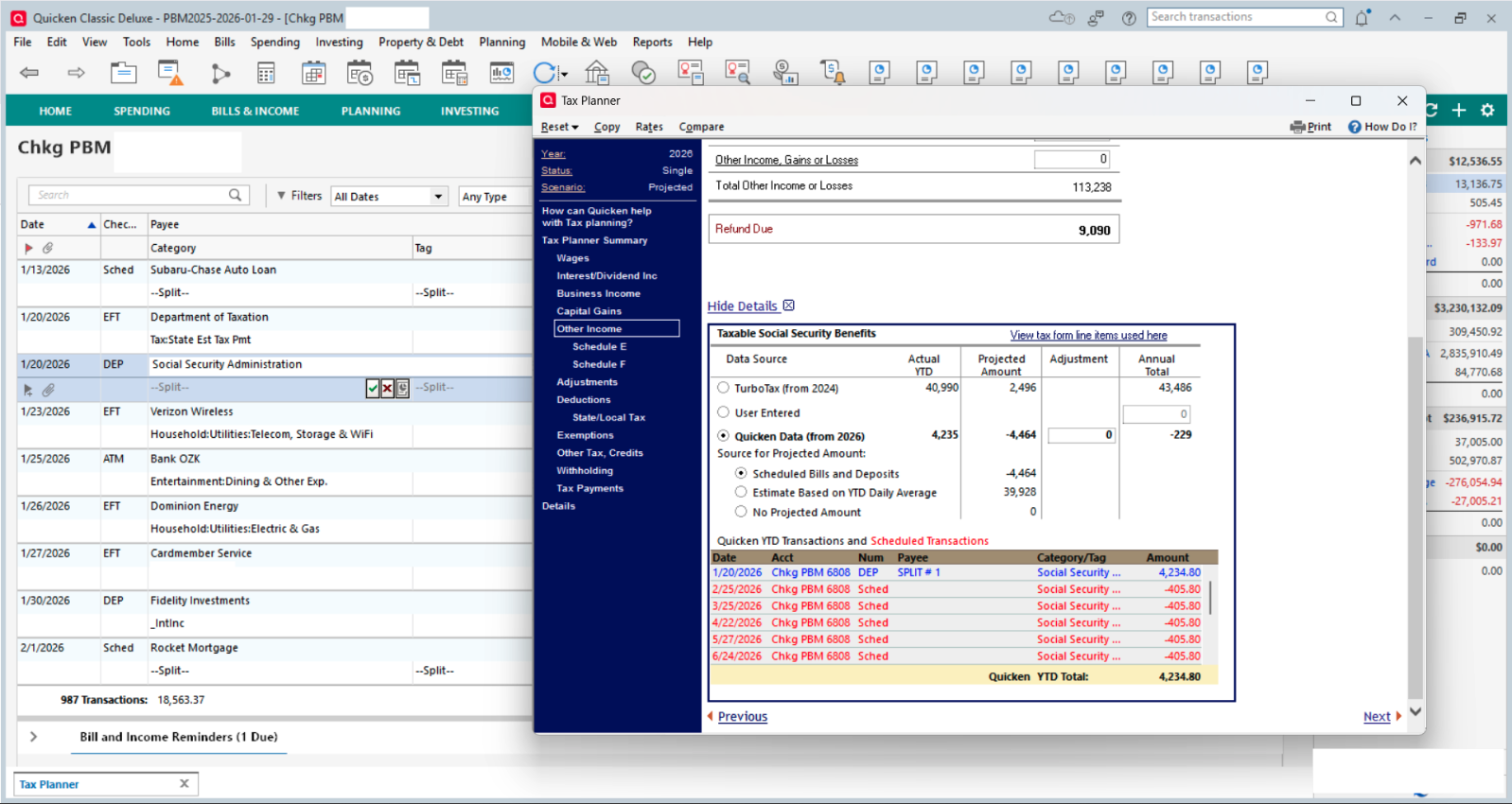Click the calculator icon in the toolbar
Screen dimensions: 1512x804
[x=266, y=73]
